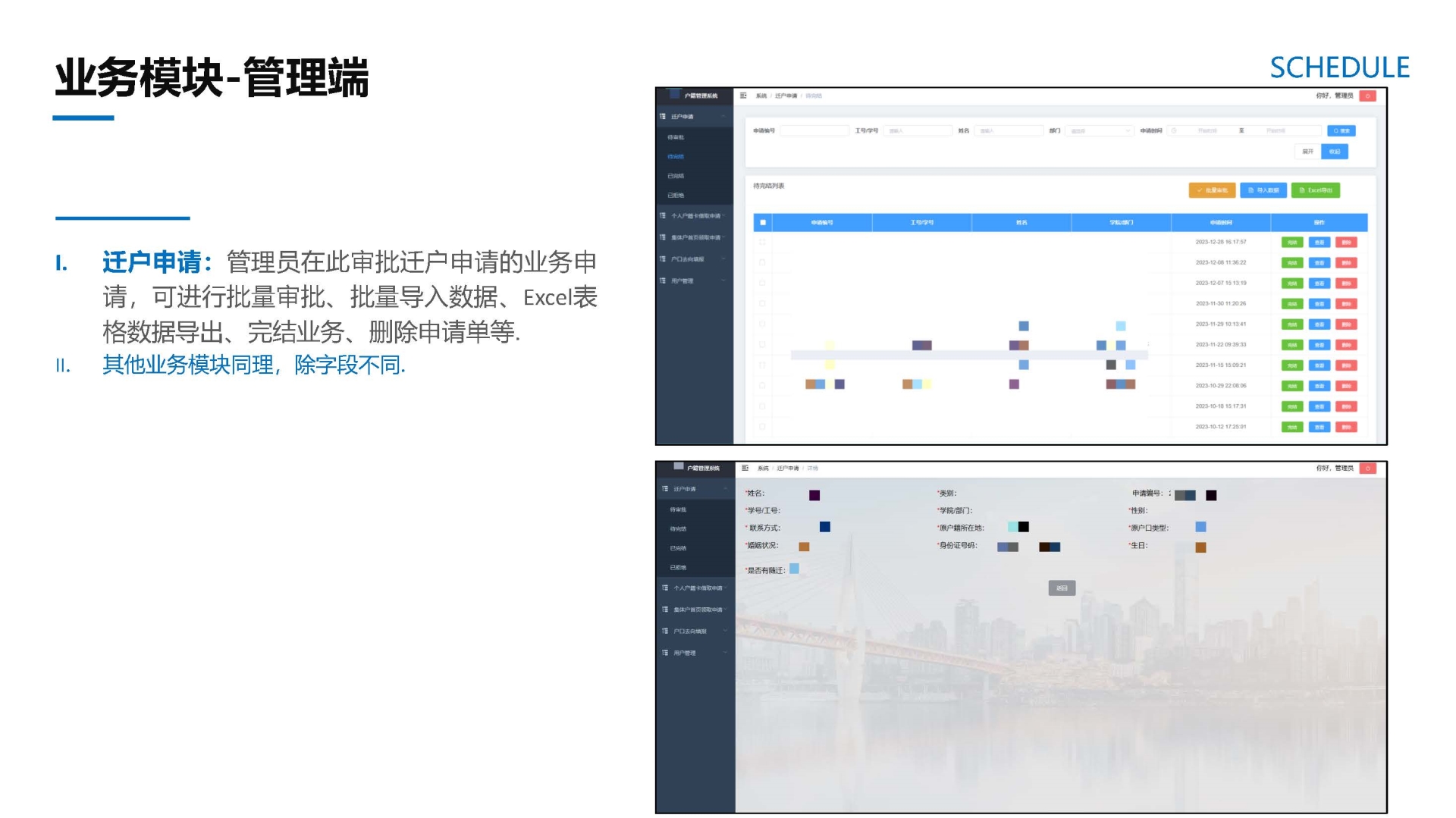
Task: Click the green 完结 button for 2023-10-12 row
Action: (x=1291, y=427)
